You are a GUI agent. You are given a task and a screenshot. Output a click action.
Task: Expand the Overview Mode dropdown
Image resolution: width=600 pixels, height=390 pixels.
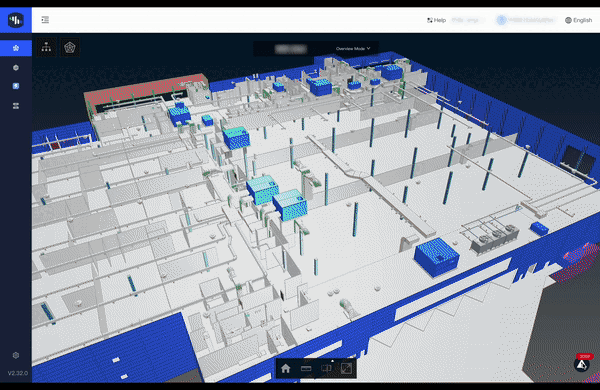[353, 49]
